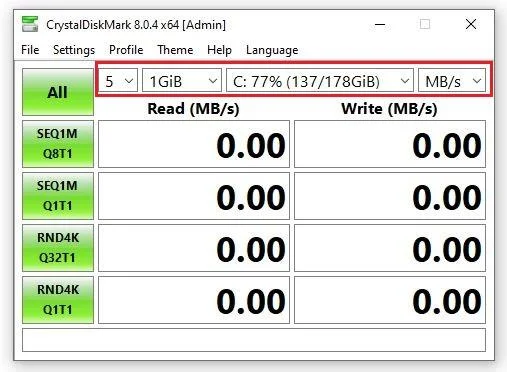The height and width of the screenshot is (372, 507).
Task: Open the Settings menu
Action: (x=74, y=50)
